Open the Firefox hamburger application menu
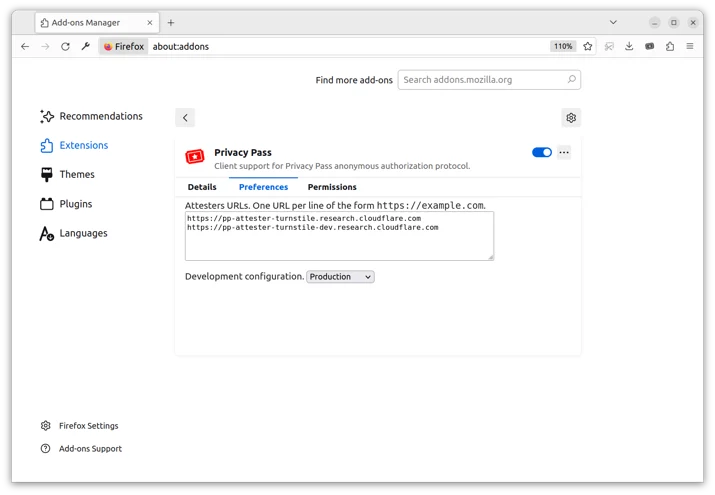715x495 pixels. (690, 46)
